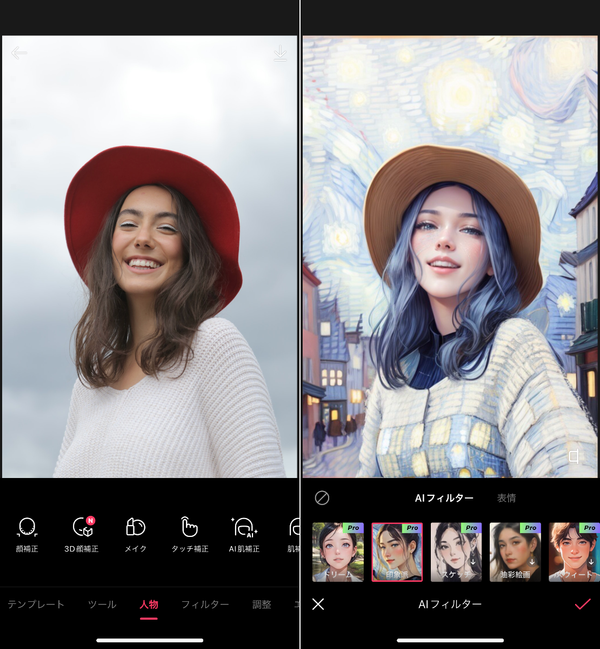The height and width of the screenshot is (649, 600).
Task: Choose the スケッチ filter thumbnail
Action: click(x=456, y=552)
